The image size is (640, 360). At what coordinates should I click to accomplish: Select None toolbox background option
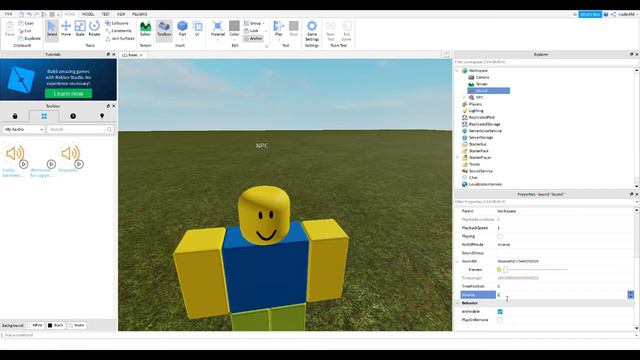(77, 325)
